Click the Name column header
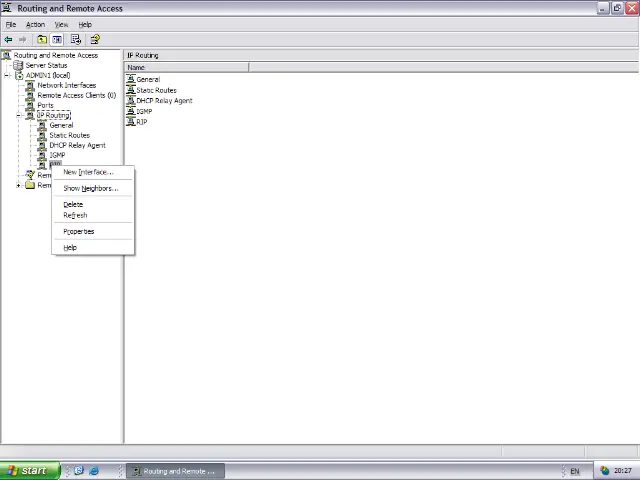Viewport: 640px width, 480px height. pyautogui.click(x=187, y=67)
